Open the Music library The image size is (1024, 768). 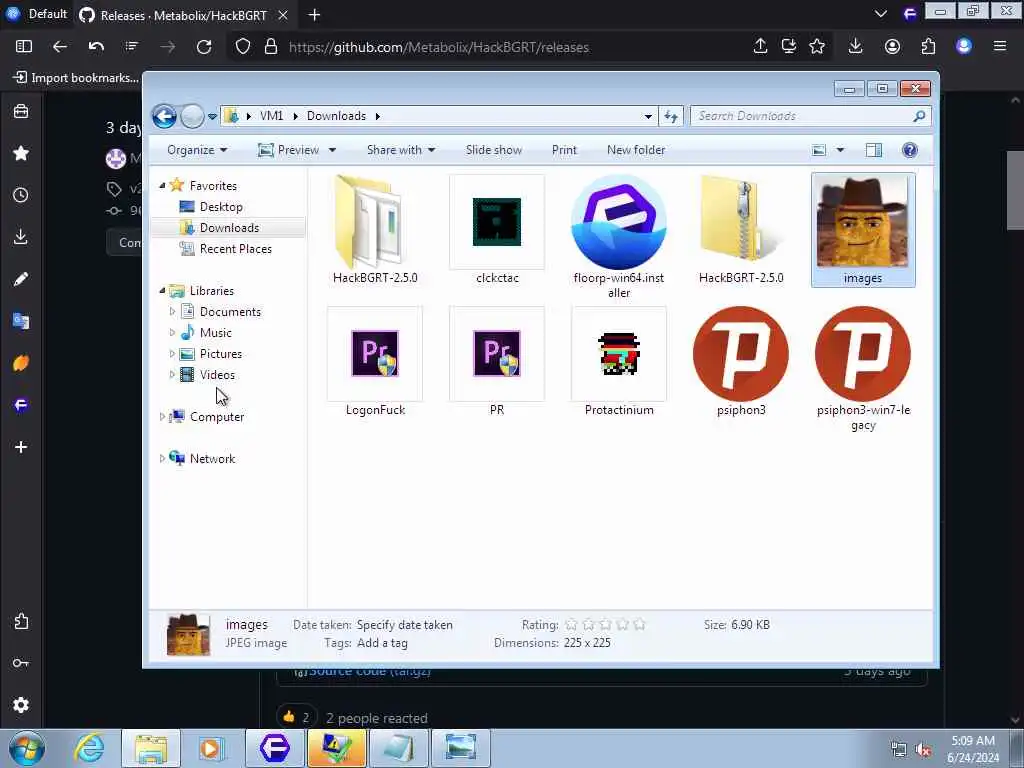pyautogui.click(x=216, y=333)
